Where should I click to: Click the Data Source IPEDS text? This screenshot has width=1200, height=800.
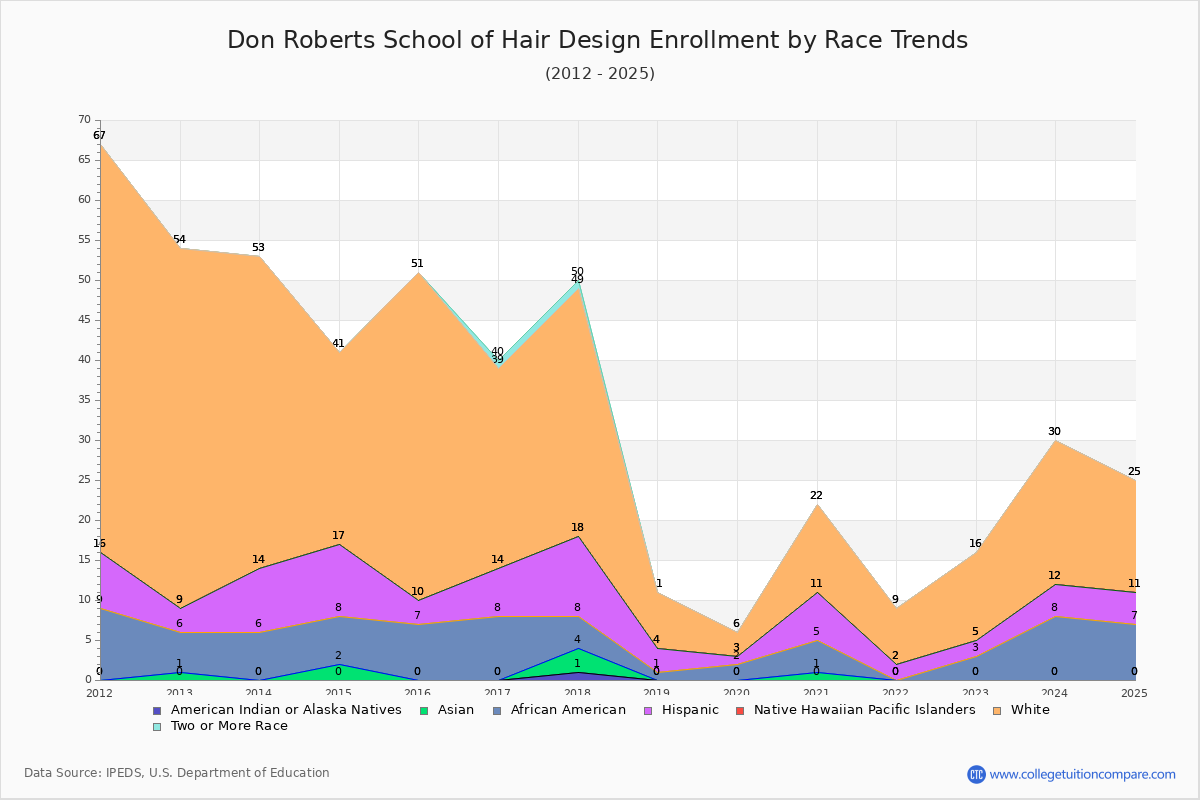pos(177,773)
